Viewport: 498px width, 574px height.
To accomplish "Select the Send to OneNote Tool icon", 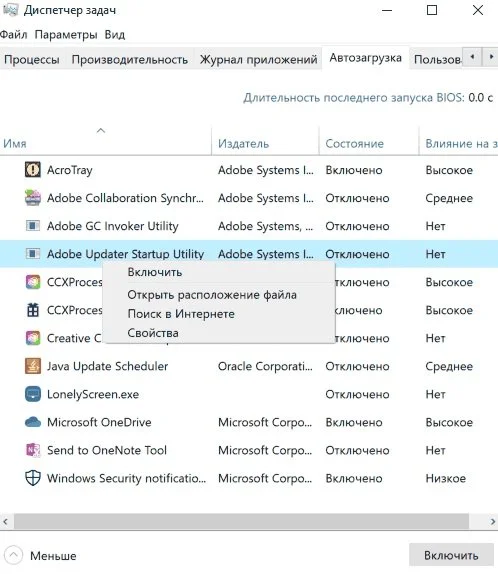I will (x=33, y=450).
